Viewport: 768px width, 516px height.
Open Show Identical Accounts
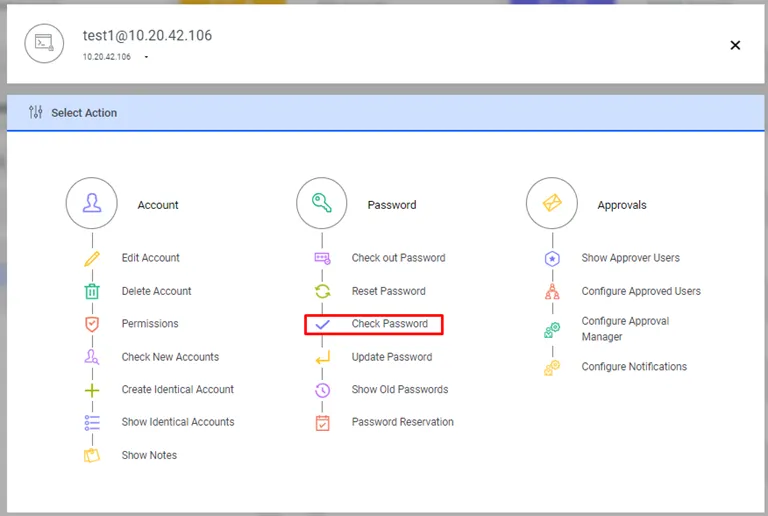178,422
